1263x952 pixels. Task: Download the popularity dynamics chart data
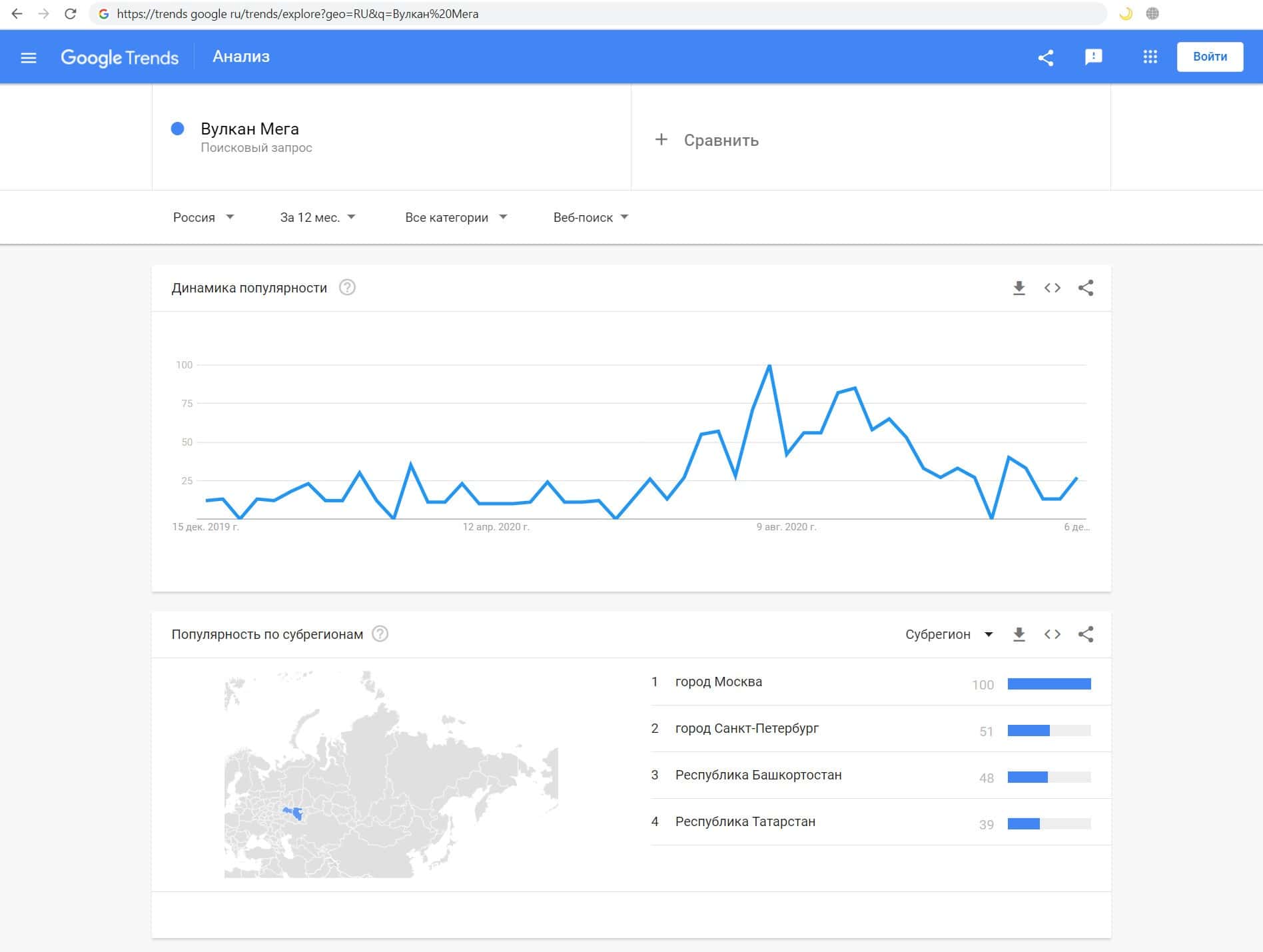pyautogui.click(x=1019, y=288)
